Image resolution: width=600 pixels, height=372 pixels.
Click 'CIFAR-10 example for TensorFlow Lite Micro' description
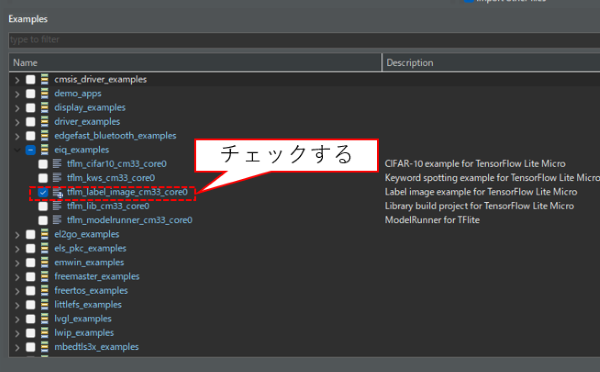pos(475,164)
